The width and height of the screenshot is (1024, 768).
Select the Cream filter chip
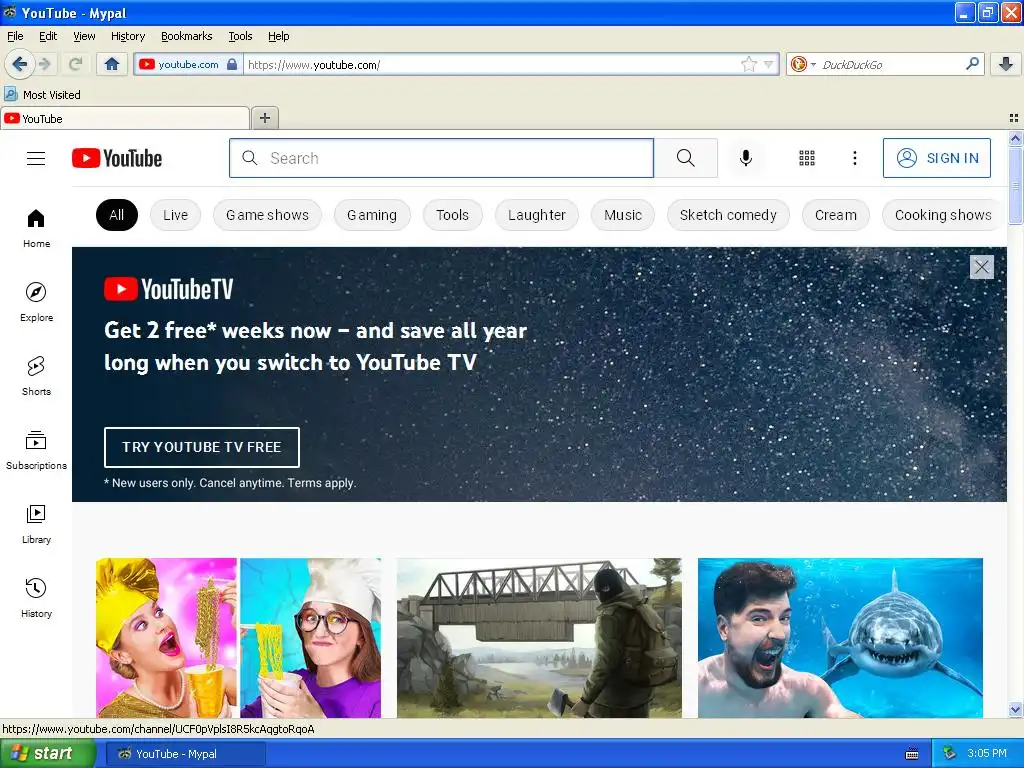pos(835,215)
